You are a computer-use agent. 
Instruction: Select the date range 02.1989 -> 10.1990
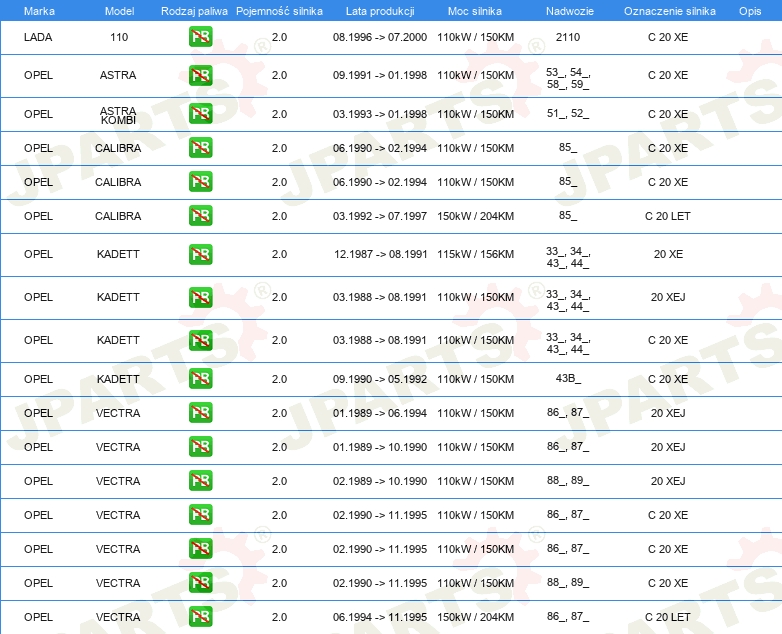click(x=380, y=481)
